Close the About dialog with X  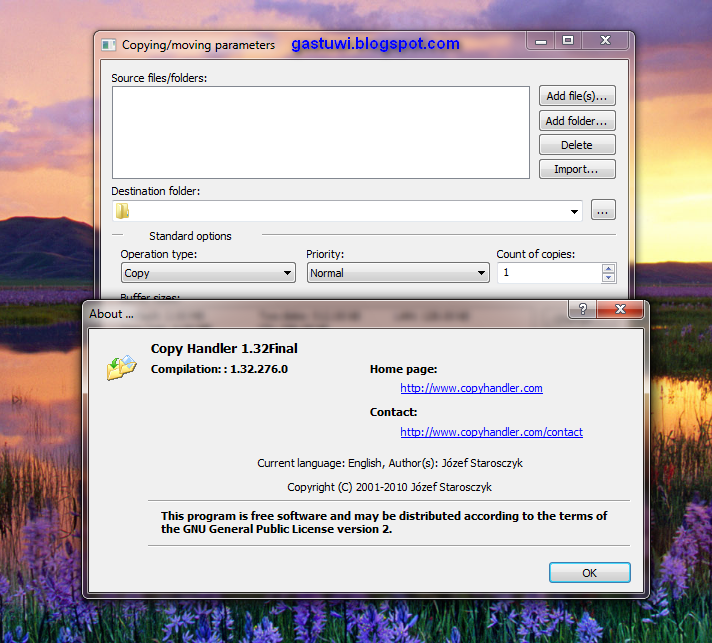click(620, 309)
